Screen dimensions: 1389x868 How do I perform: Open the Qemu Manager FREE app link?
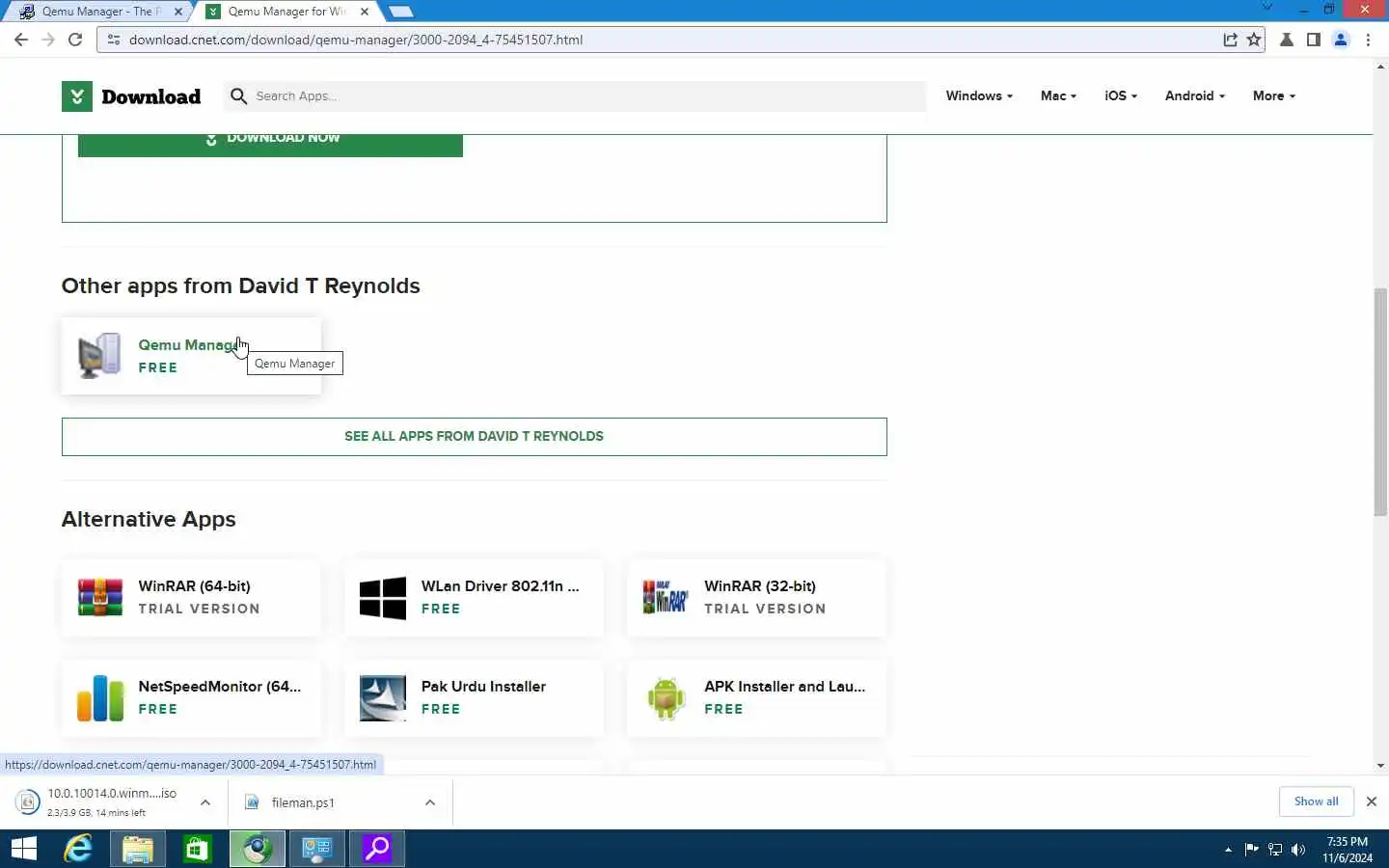tap(191, 356)
